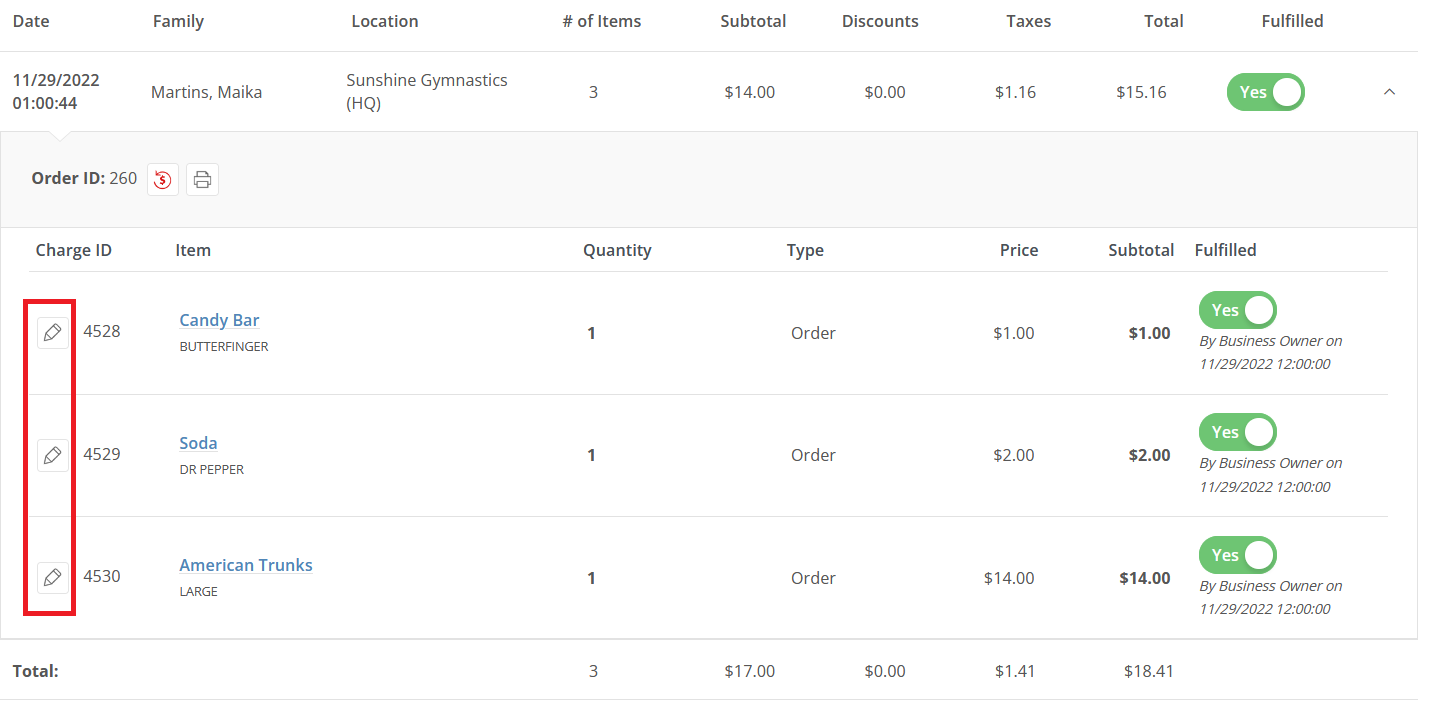Viewport: 1434px width, 716px height.
Task: Sort by the Date column header
Action: (x=31, y=21)
